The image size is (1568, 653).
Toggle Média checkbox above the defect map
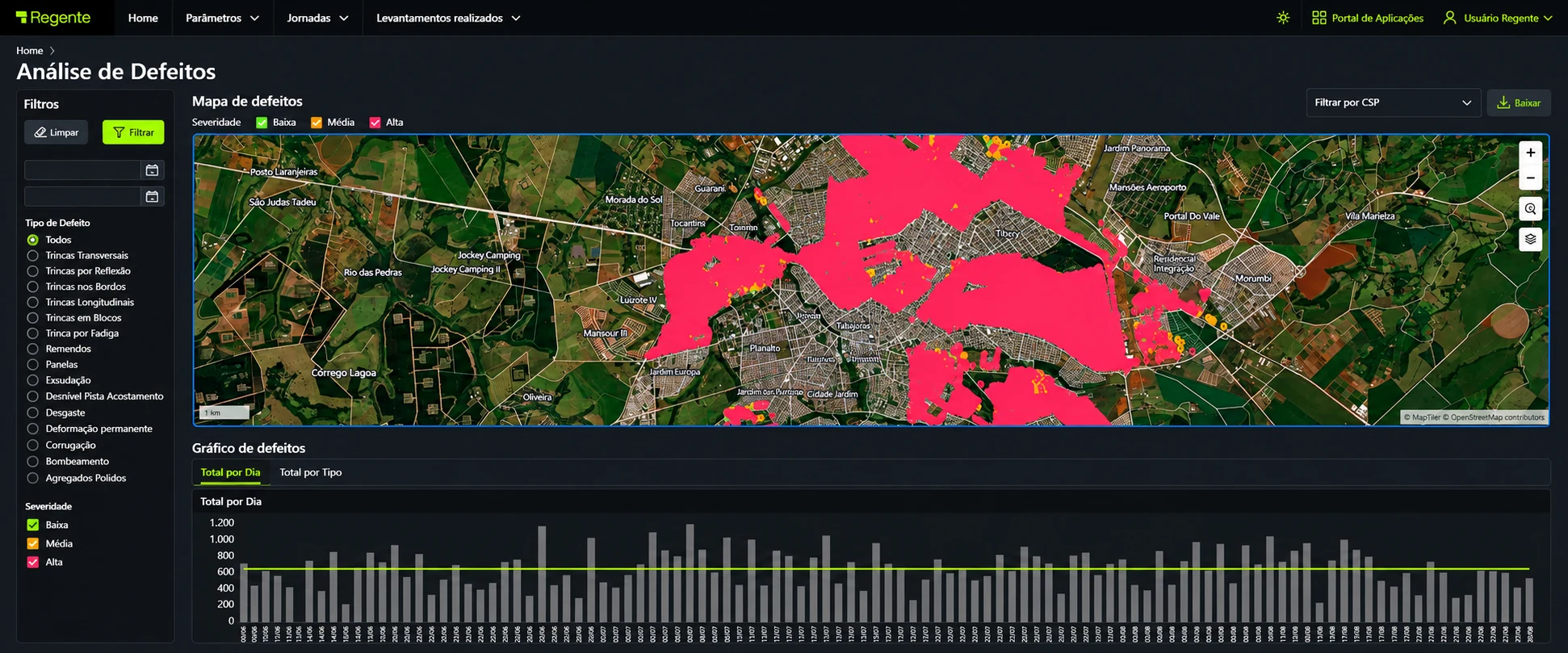317,123
